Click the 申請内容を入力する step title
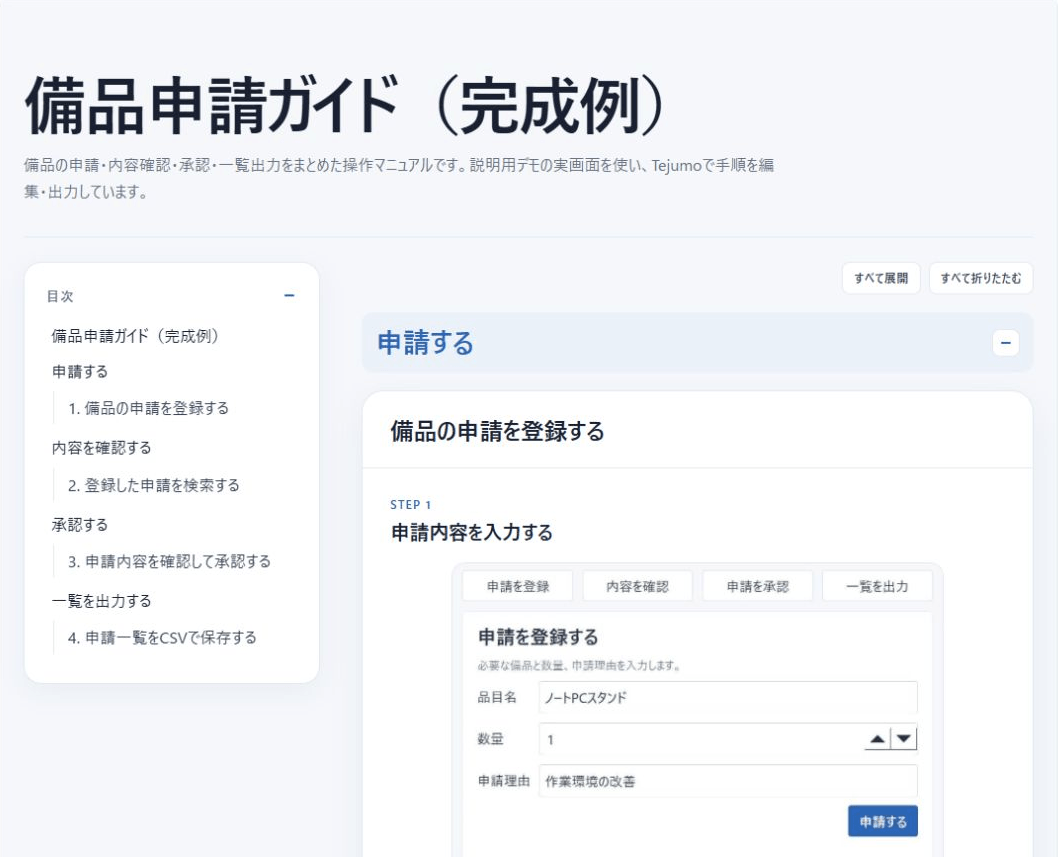This screenshot has height=857, width=1058. coord(472,532)
